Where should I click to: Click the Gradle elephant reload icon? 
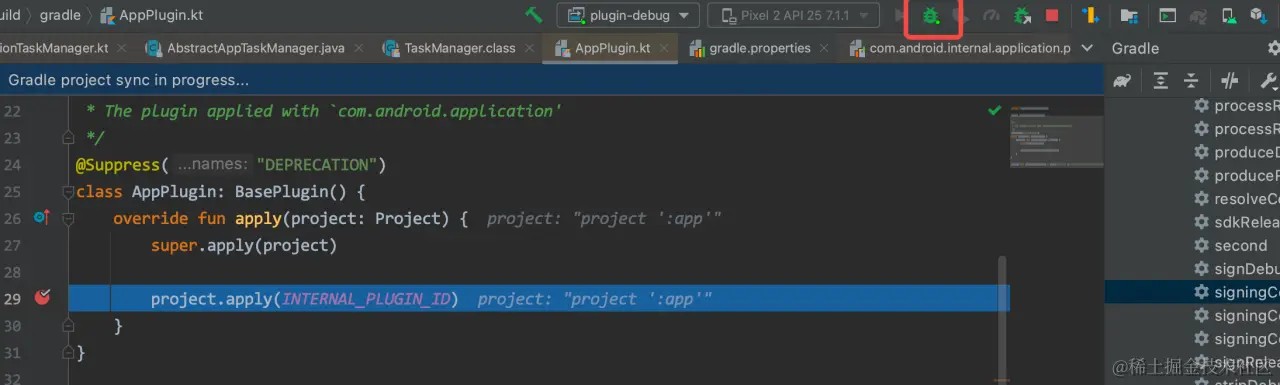point(1122,81)
